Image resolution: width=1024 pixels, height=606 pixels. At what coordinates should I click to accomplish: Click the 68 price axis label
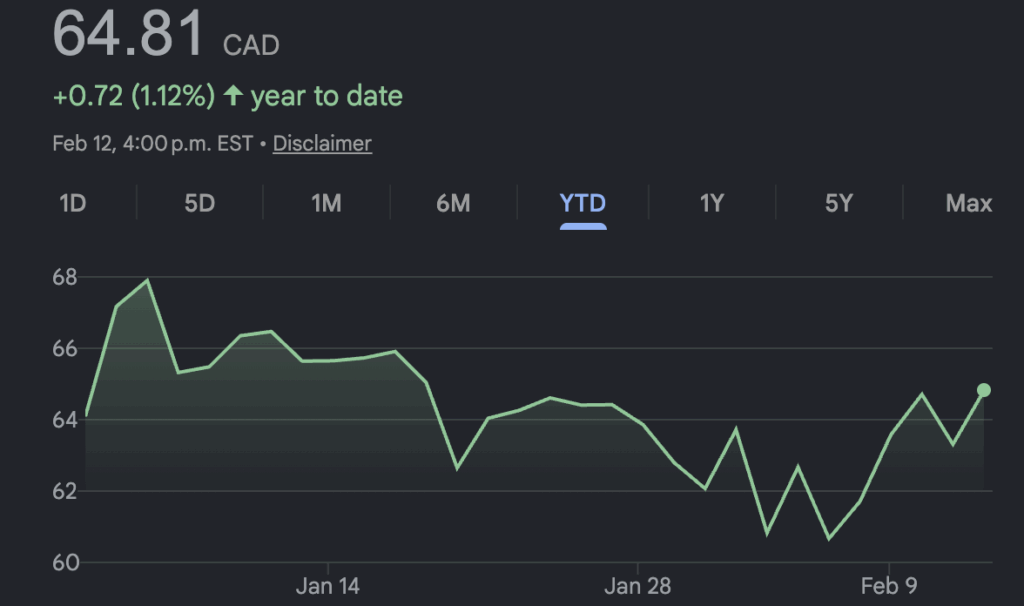(65, 277)
